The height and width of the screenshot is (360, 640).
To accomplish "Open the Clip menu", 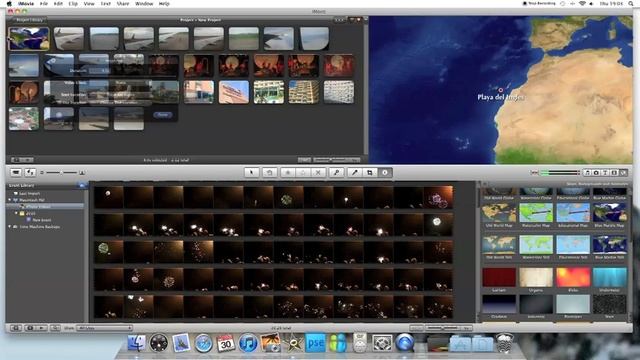I will click(73, 4).
